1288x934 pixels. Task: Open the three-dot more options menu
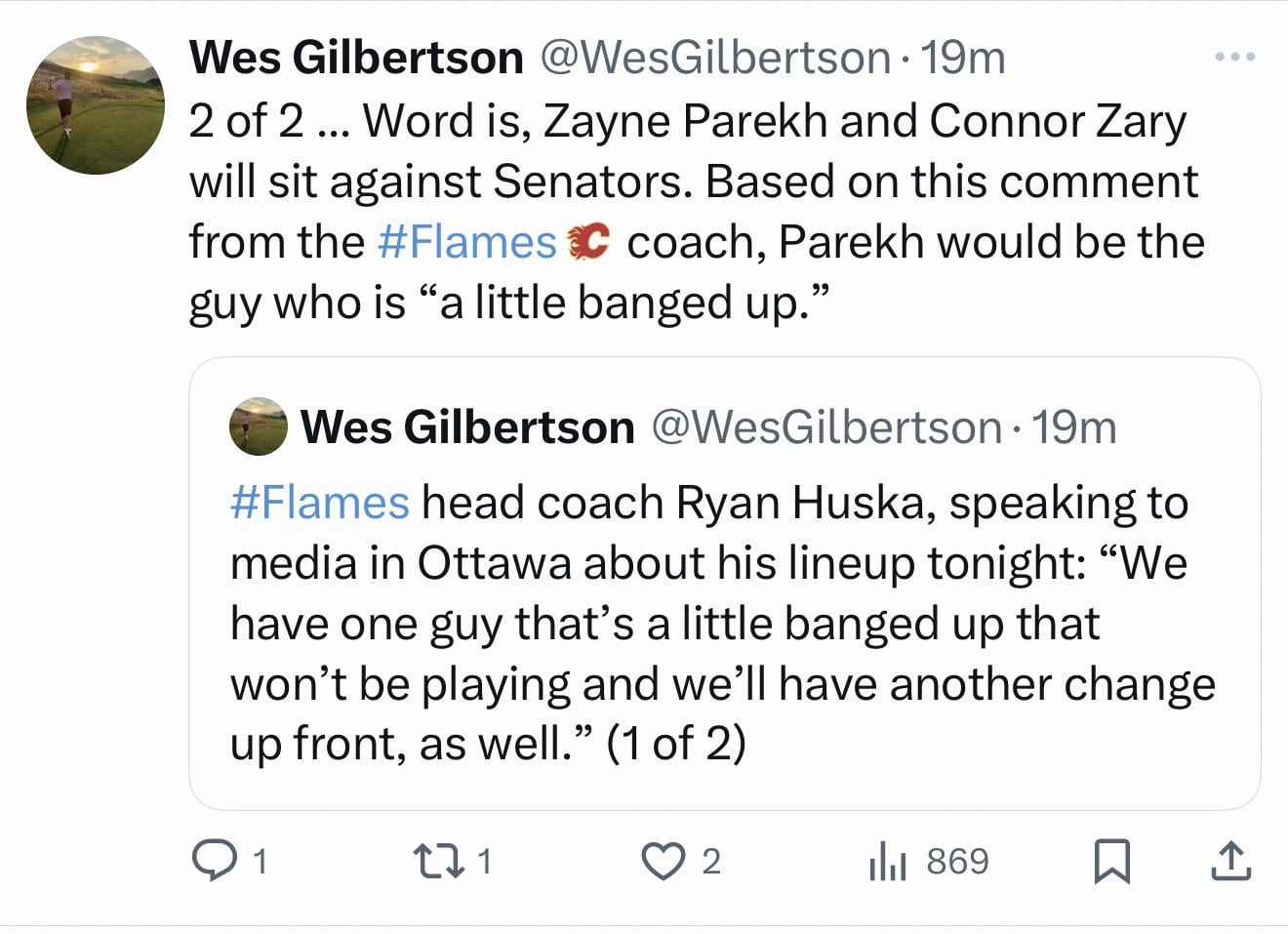point(1234,58)
